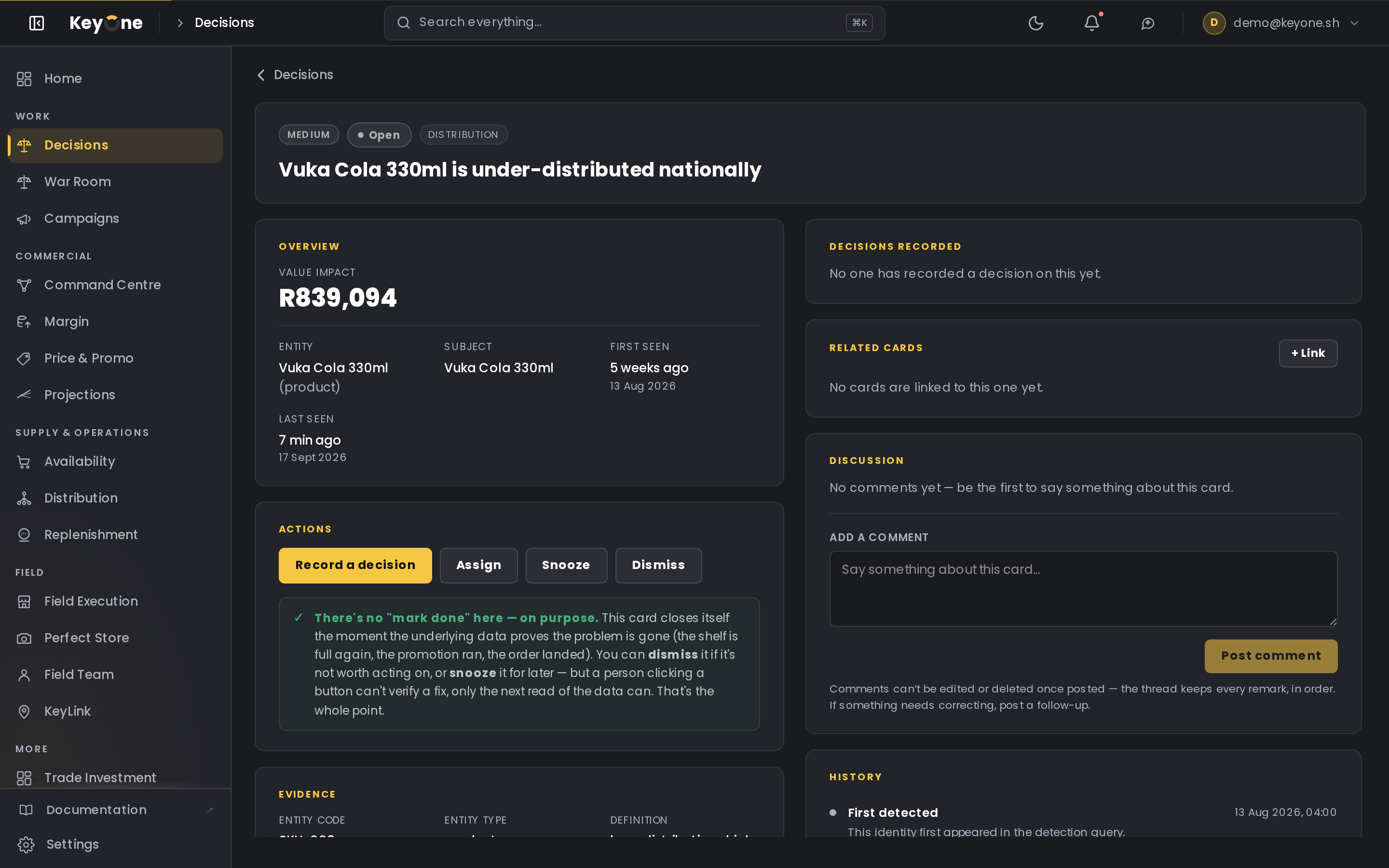Click the breadcrumb chevron before Decisions
This screenshot has height=868, width=1389.
[x=180, y=23]
